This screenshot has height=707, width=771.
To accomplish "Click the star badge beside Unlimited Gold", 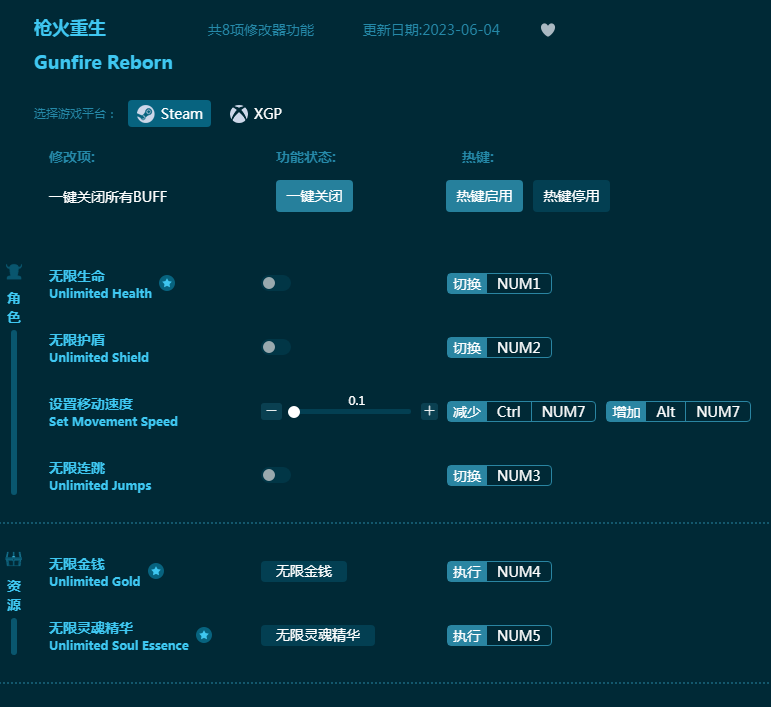I will 156,571.
